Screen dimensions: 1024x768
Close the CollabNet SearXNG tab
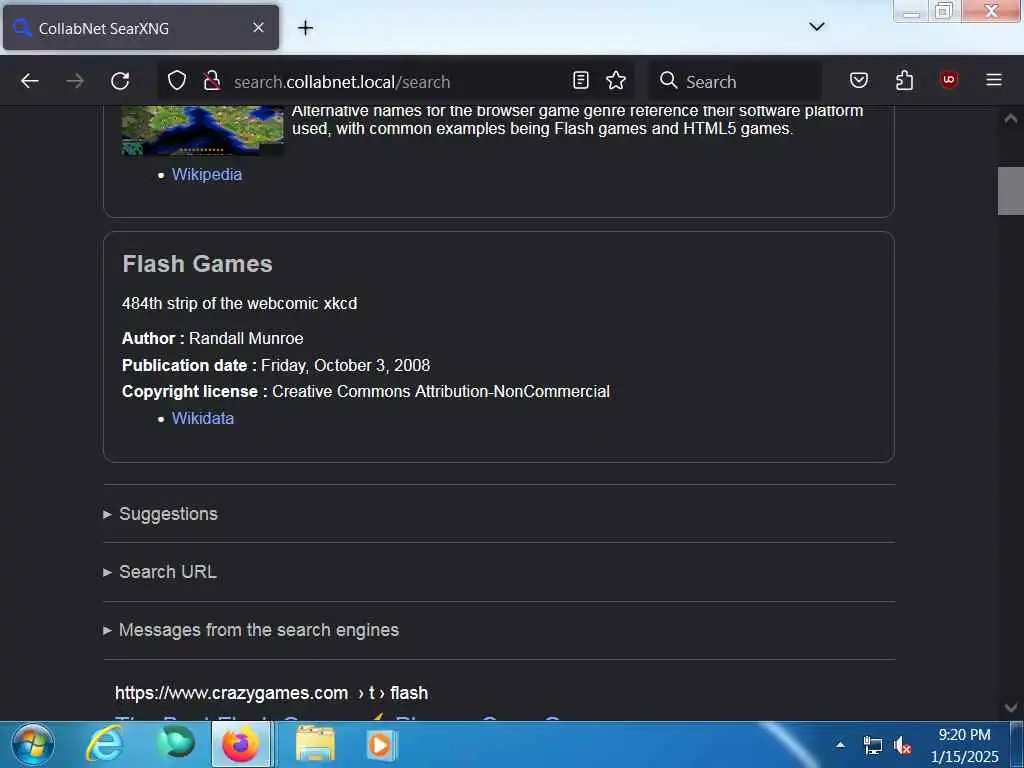pyautogui.click(x=259, y=27)
